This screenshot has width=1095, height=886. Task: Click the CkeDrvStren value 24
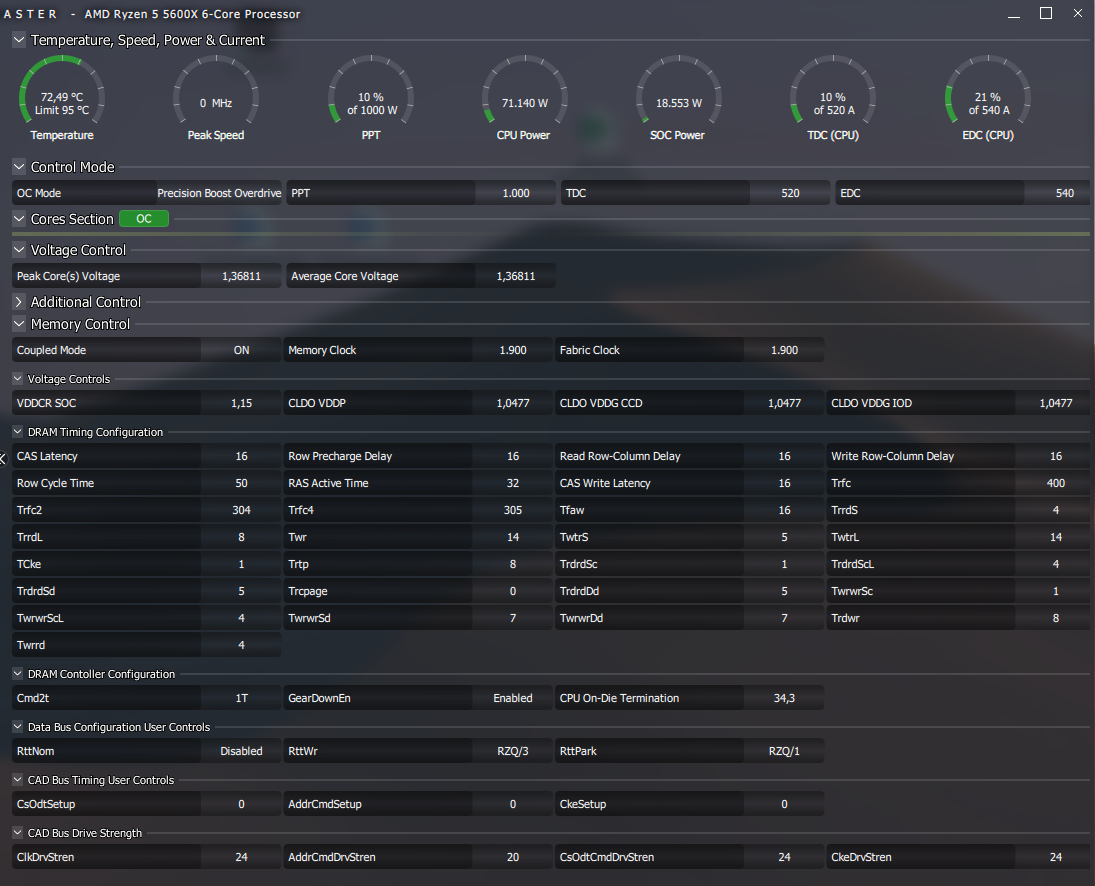pos(1055,857)
